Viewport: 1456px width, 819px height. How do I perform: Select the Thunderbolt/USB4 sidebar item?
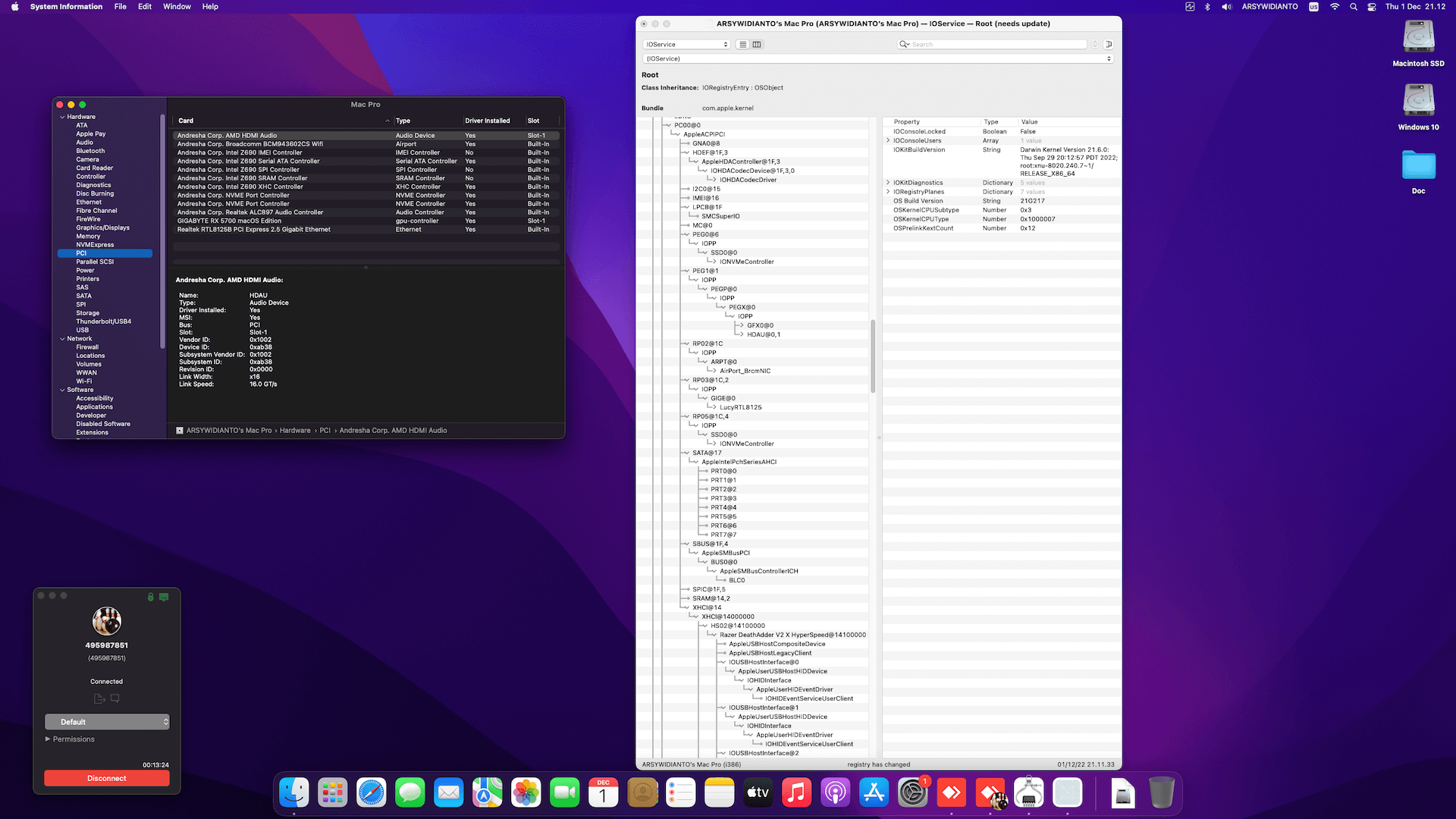tap(103, 322)
